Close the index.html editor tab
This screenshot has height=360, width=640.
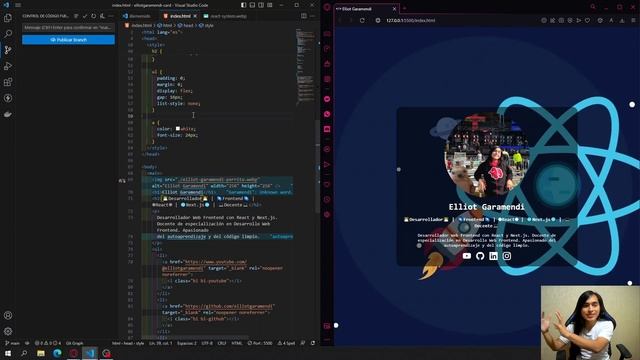coord(195,16)
